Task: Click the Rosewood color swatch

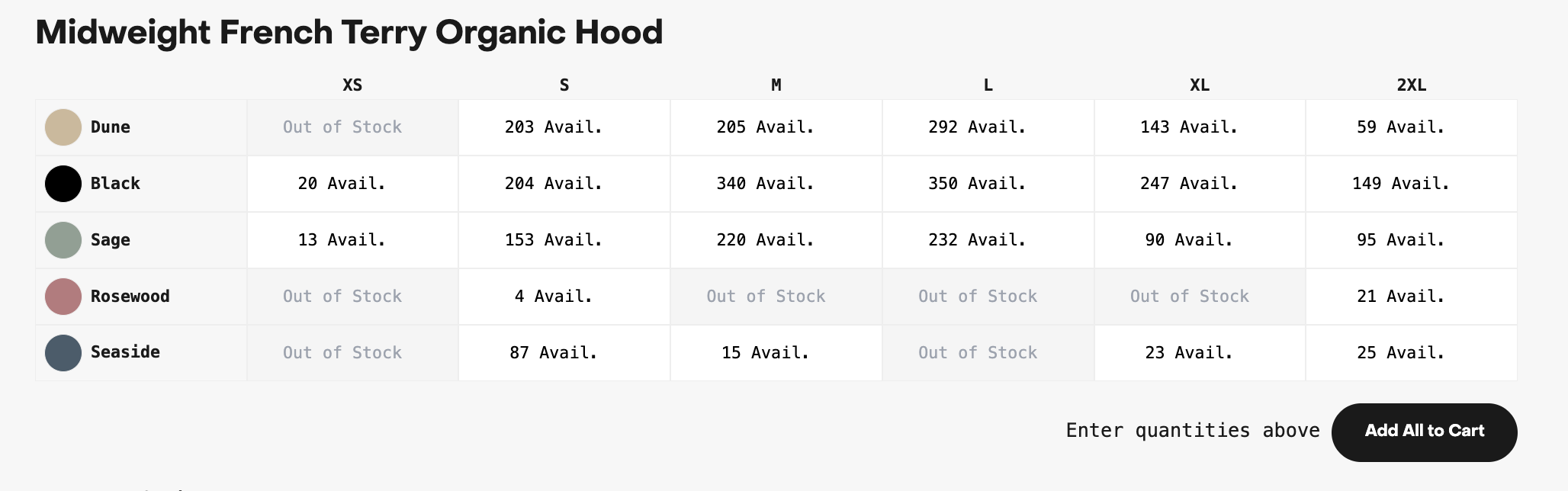Action: tap(63, 297)
